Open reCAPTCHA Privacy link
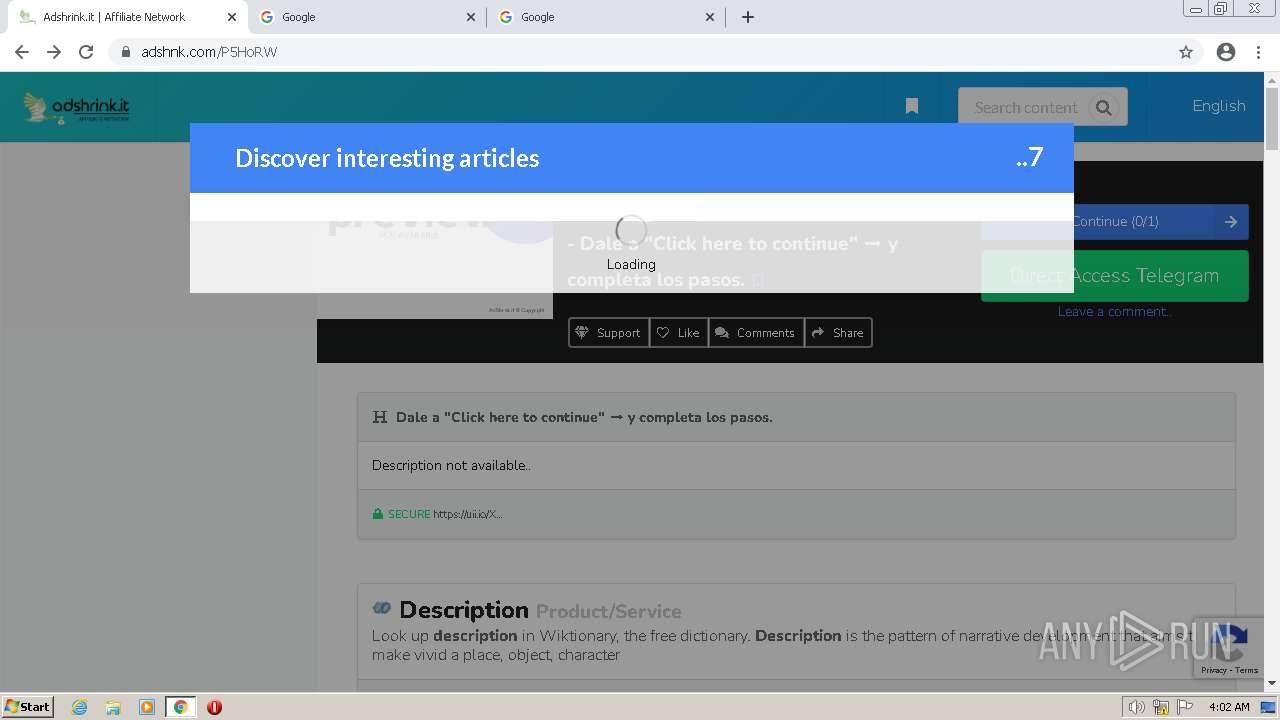The width and height of the screenshot is (1280, 720). point(1213,670)
